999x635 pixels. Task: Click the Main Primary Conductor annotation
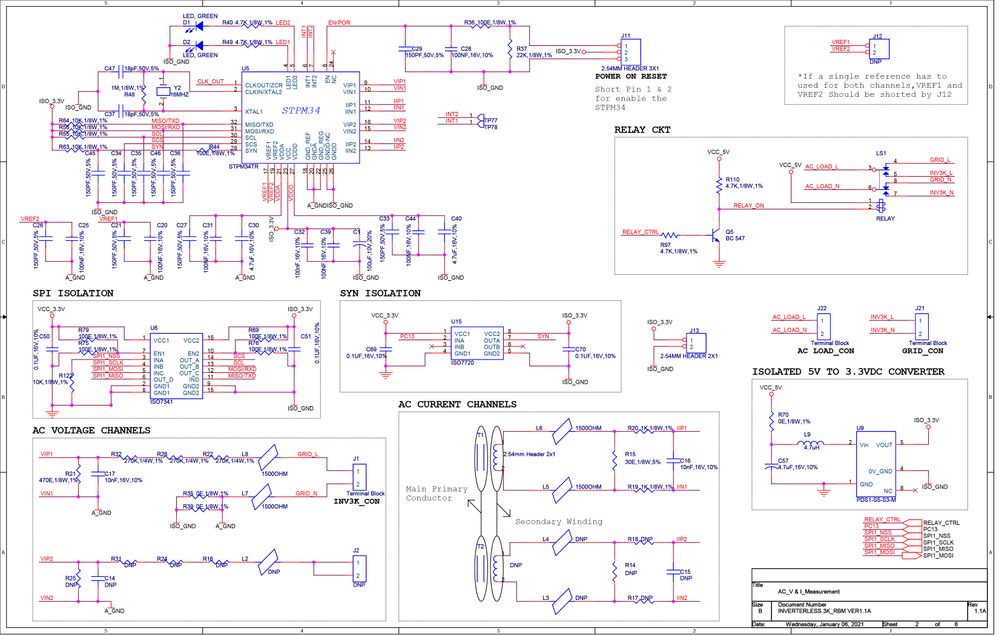click(436, 494)
